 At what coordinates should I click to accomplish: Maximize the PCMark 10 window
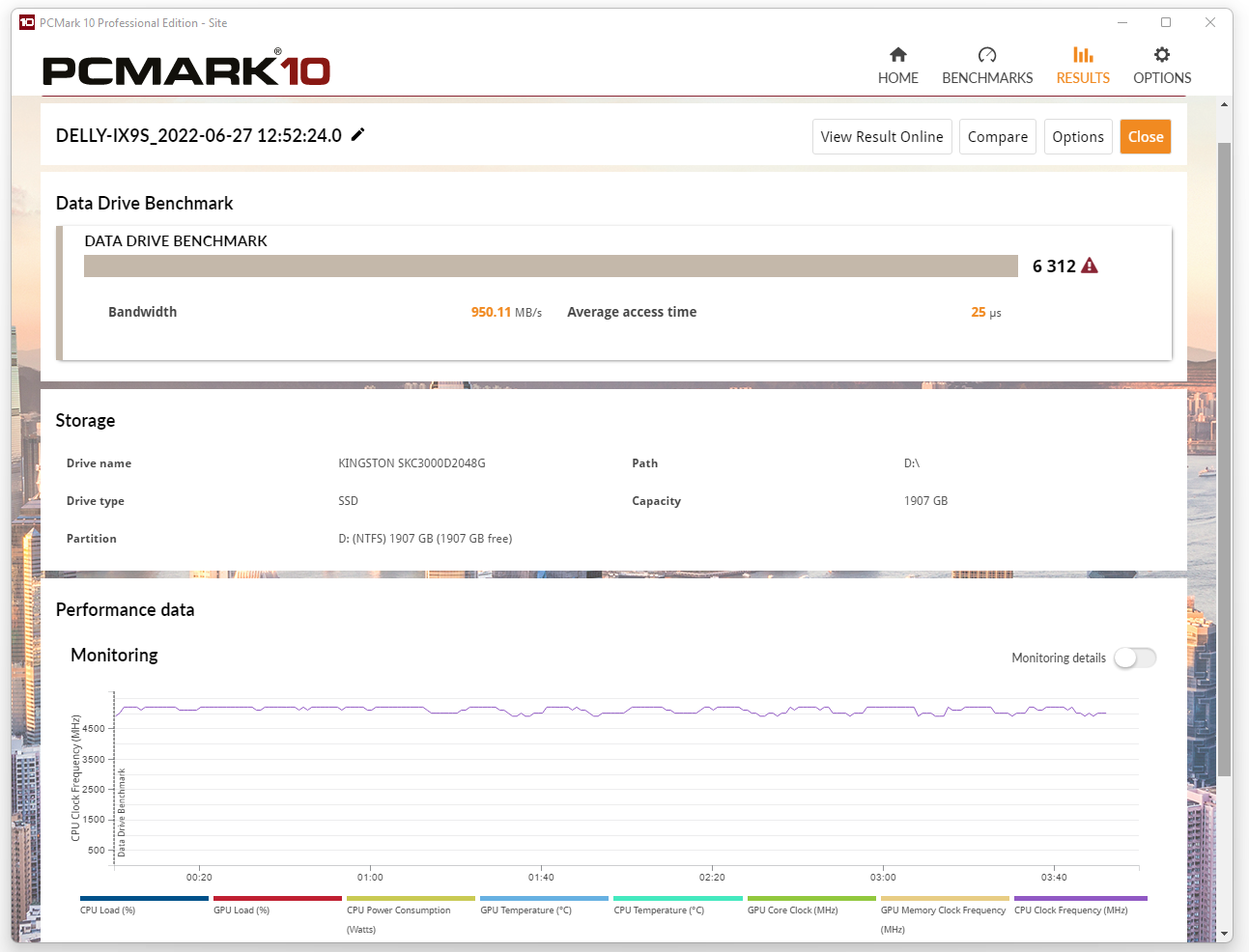(1166, 22)
